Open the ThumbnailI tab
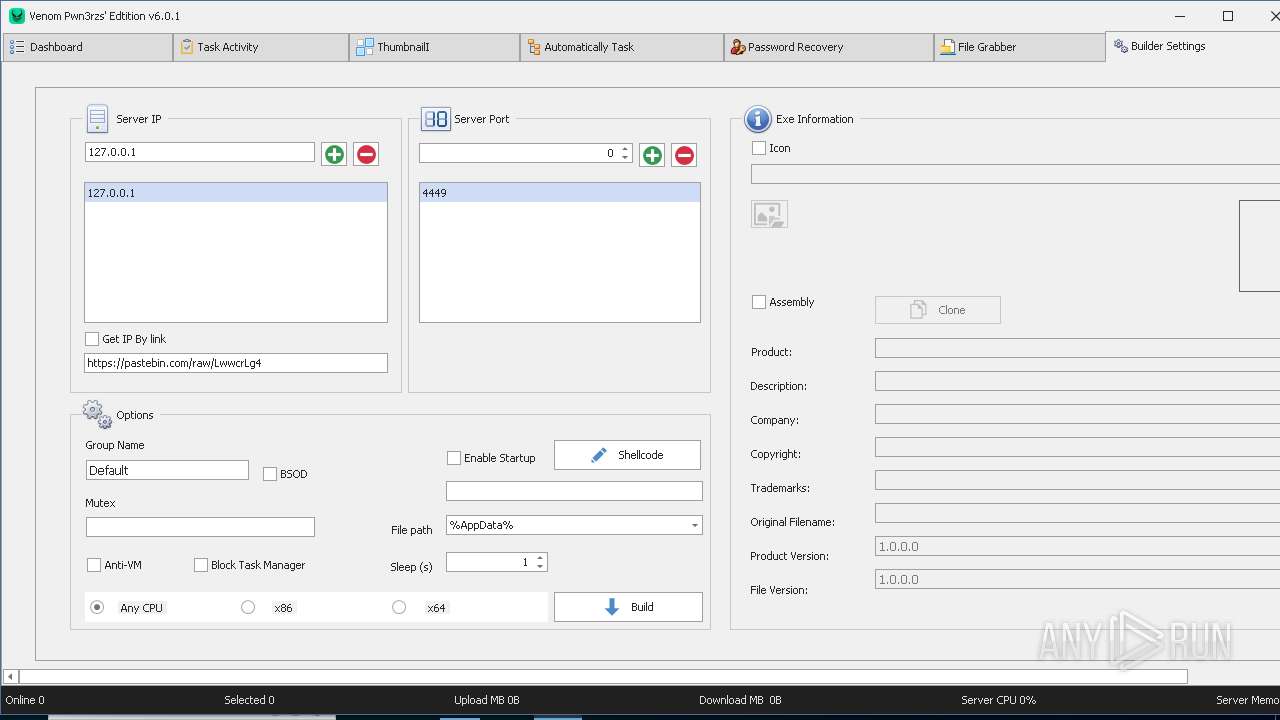 (x=435, y=47)
